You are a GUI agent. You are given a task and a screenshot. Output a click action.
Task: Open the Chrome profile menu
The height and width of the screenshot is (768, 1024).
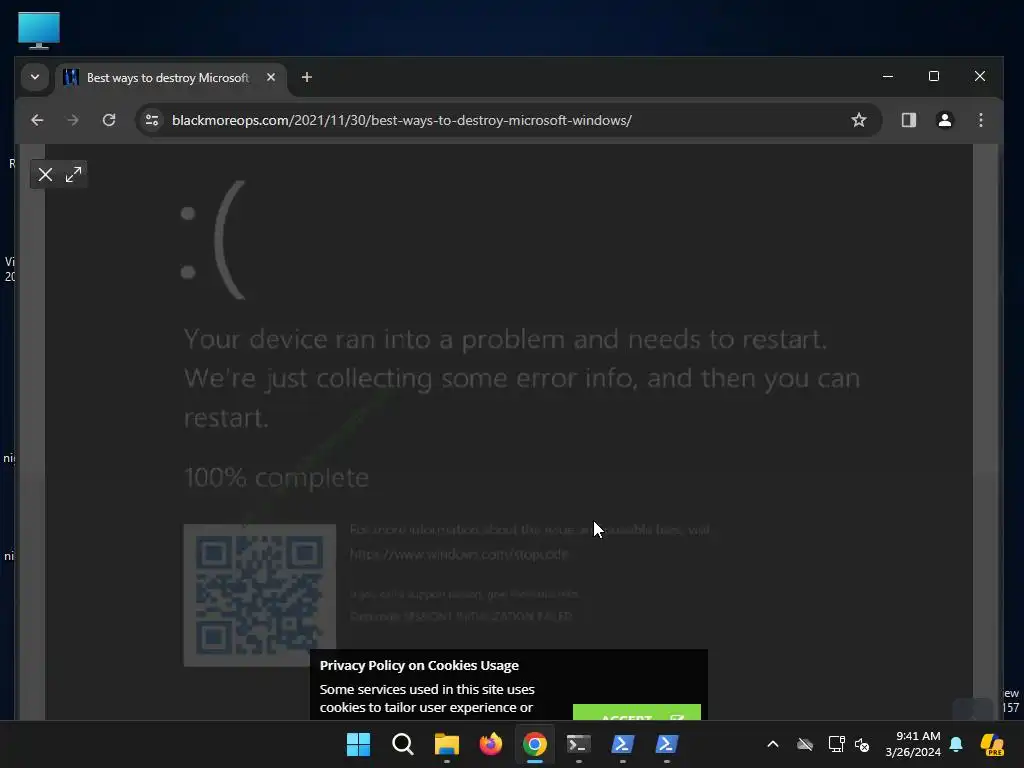(944, 120)
